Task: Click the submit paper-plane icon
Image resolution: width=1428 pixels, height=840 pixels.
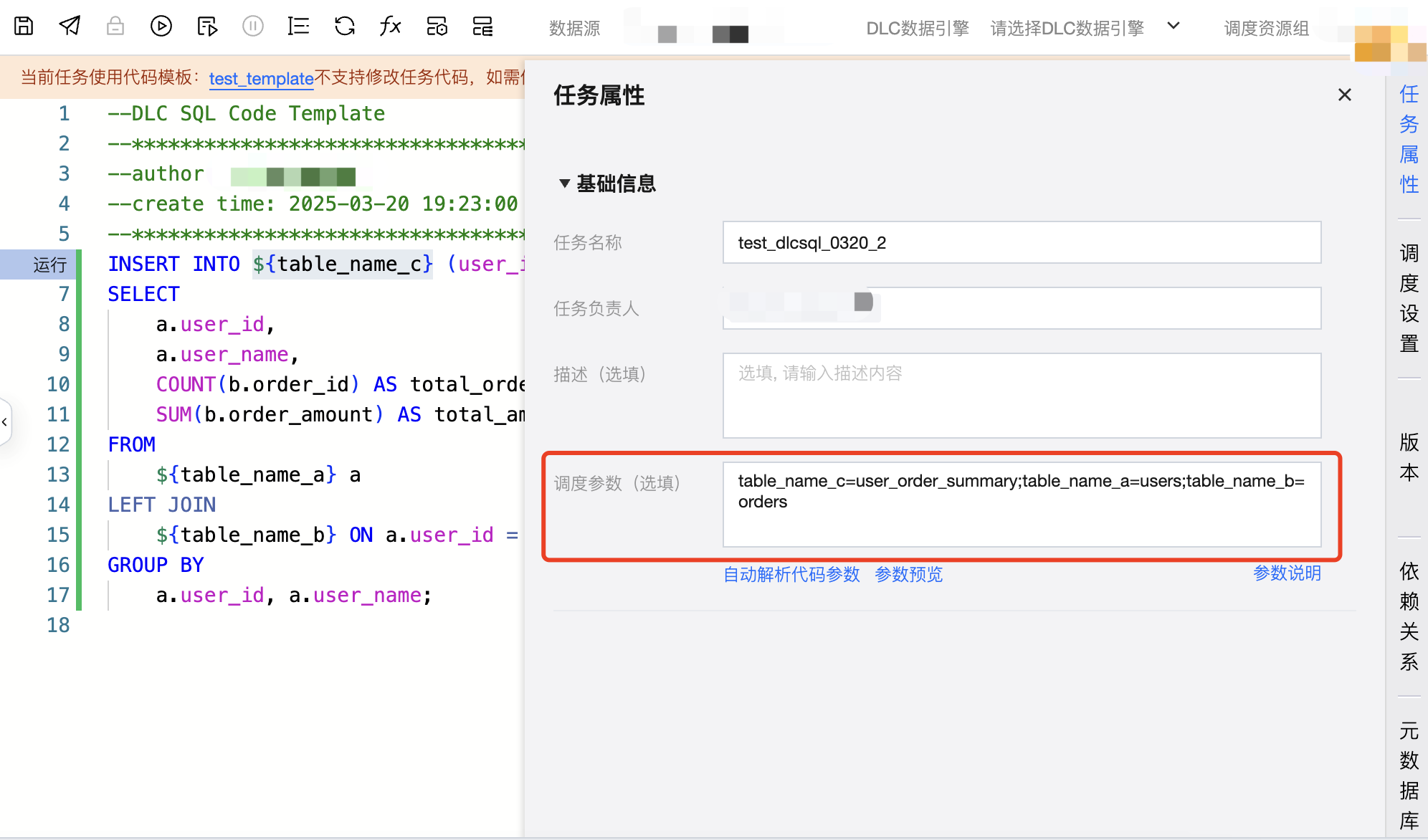Action: point(70,27)
